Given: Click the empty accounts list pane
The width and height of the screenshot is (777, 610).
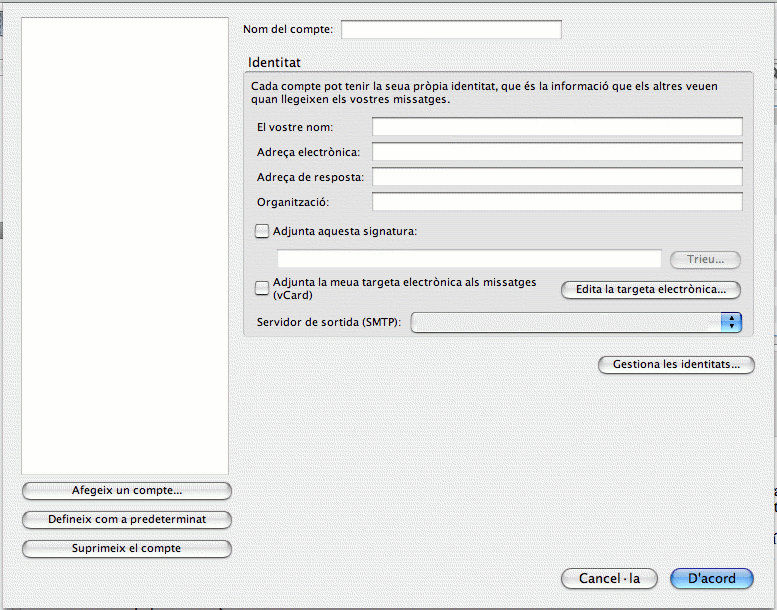Looking at the screenshot, I should (125, 246).
